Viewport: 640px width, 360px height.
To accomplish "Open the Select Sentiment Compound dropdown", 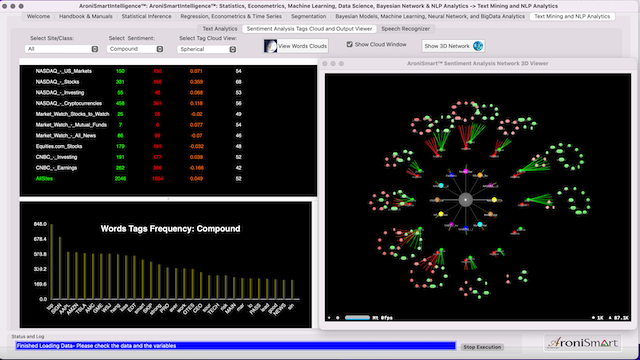I will [135, 49].
